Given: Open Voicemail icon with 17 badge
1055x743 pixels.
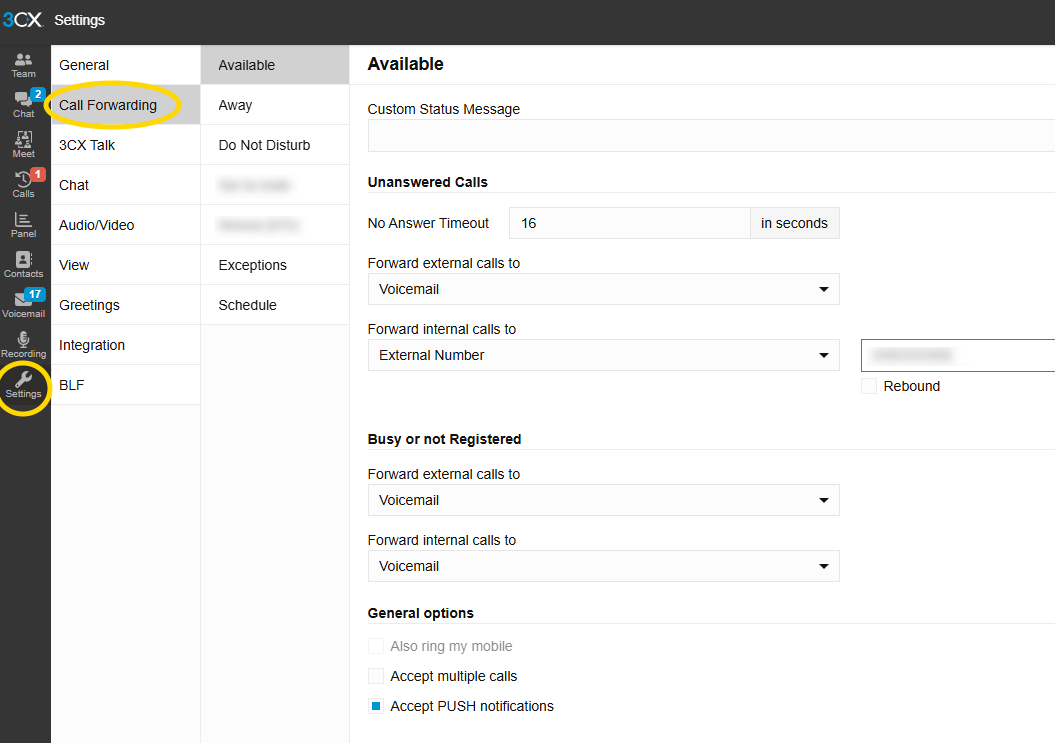Looking at the screenshot, I should (x=24, y=304).
